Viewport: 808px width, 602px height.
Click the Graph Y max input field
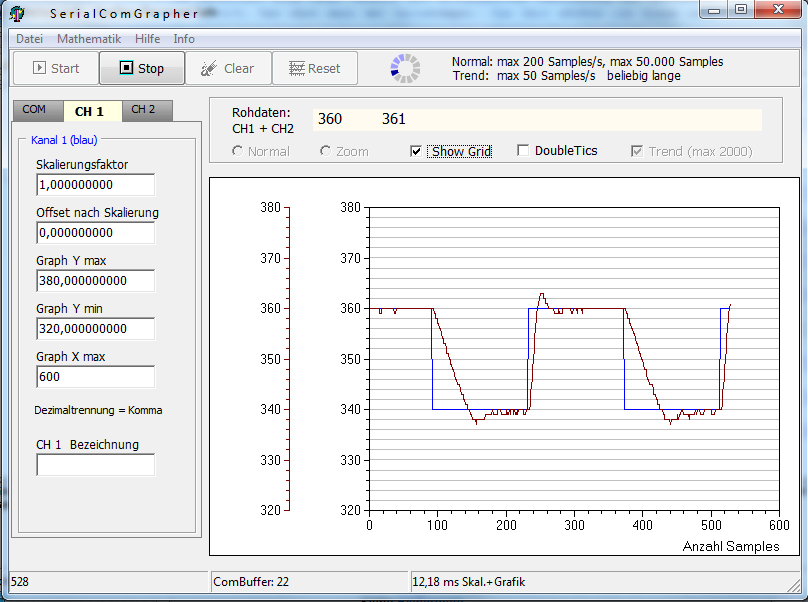tap(95, 281)
